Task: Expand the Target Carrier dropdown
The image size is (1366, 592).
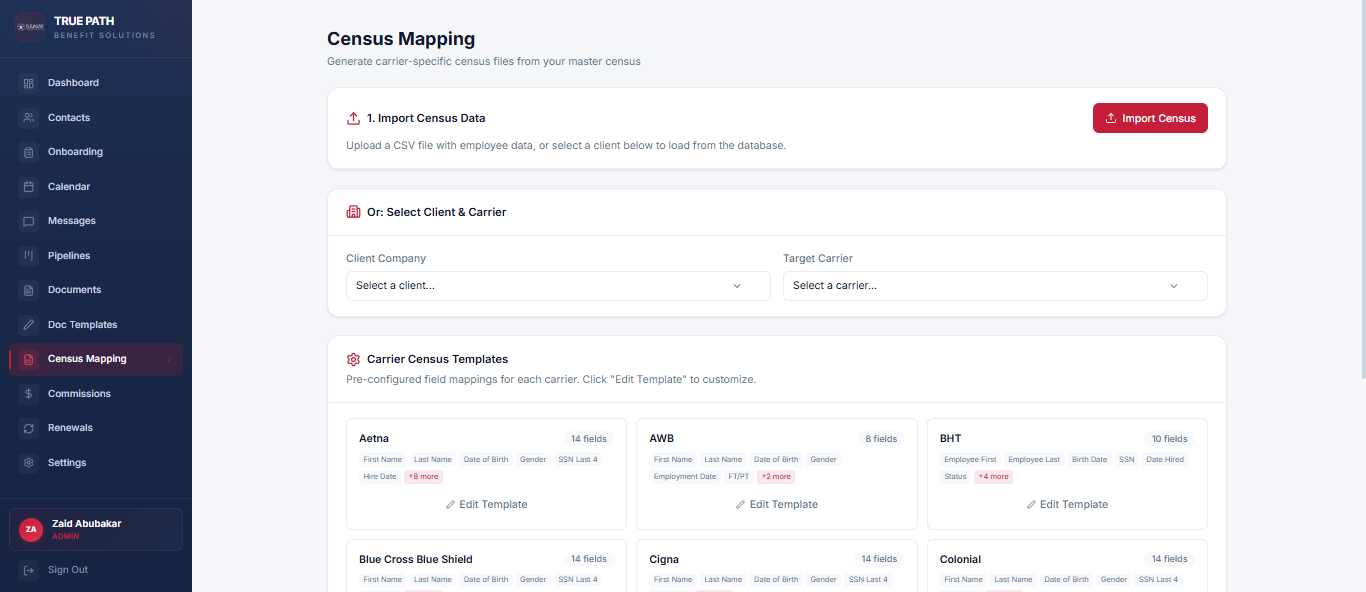Action: click(994, 286)
